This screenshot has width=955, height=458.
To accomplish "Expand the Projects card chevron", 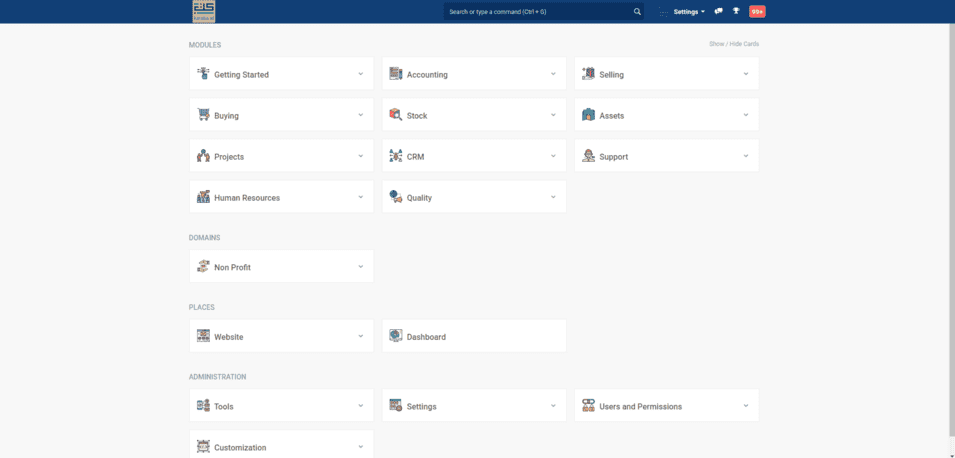I will (x=361, y=156).
